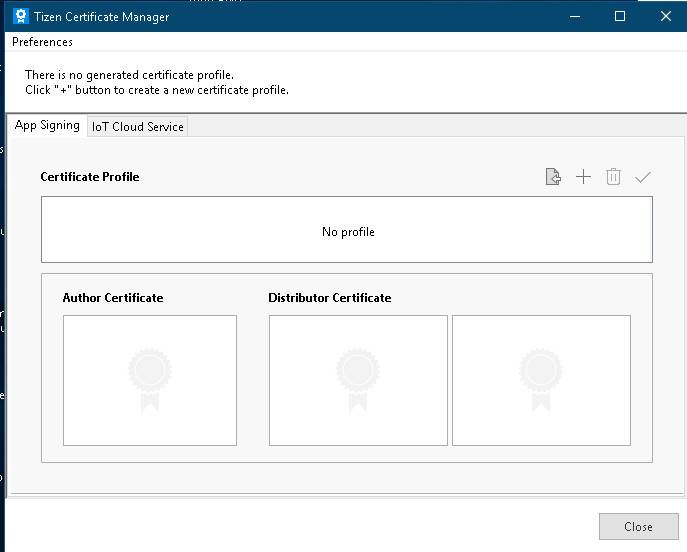
Task: Switch to the IoT Cloud Service tab
Action: pos(138,127)
